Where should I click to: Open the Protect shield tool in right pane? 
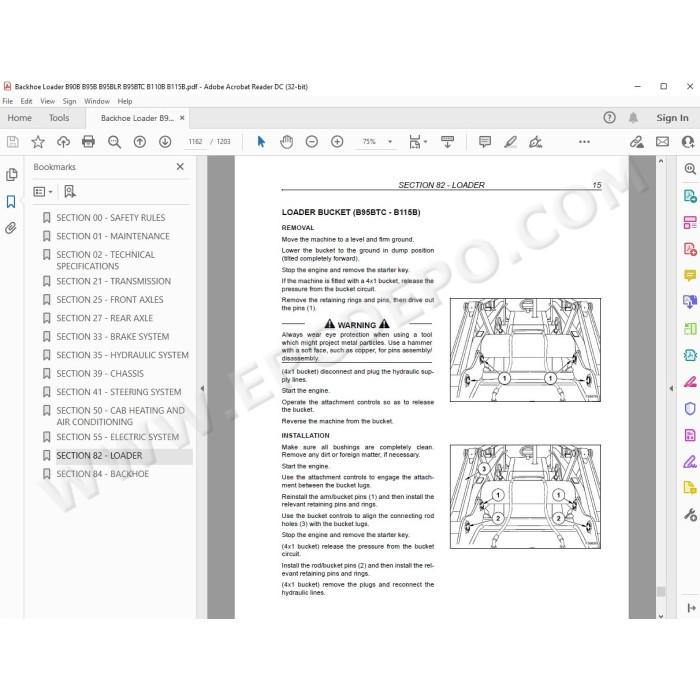tap(690, 408)
